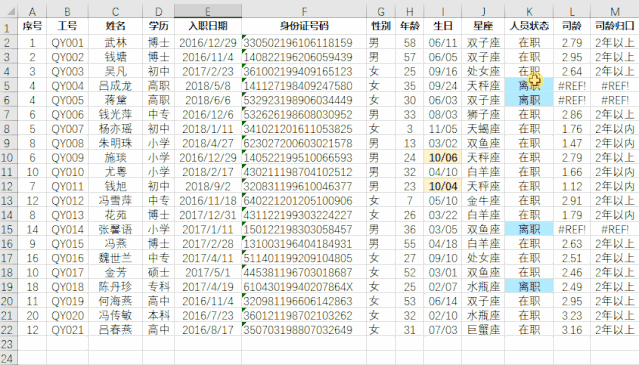
Task: Click the 年龄 header cell
Action: coord(410,26)
